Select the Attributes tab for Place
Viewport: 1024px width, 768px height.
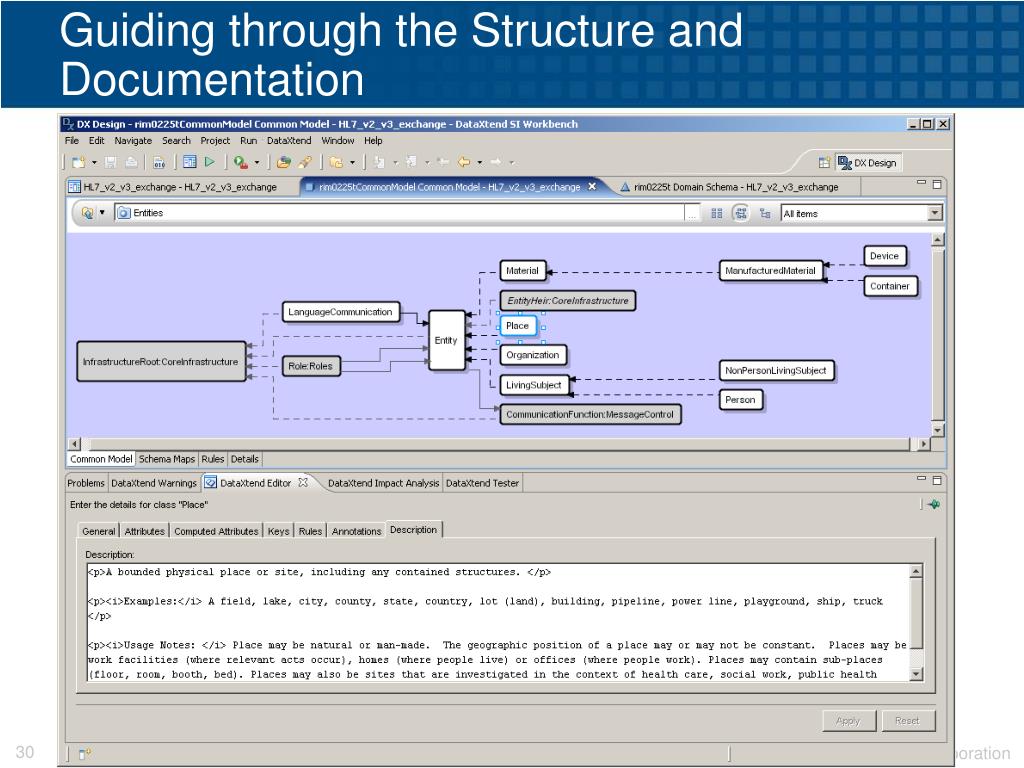tap(144, 532)
